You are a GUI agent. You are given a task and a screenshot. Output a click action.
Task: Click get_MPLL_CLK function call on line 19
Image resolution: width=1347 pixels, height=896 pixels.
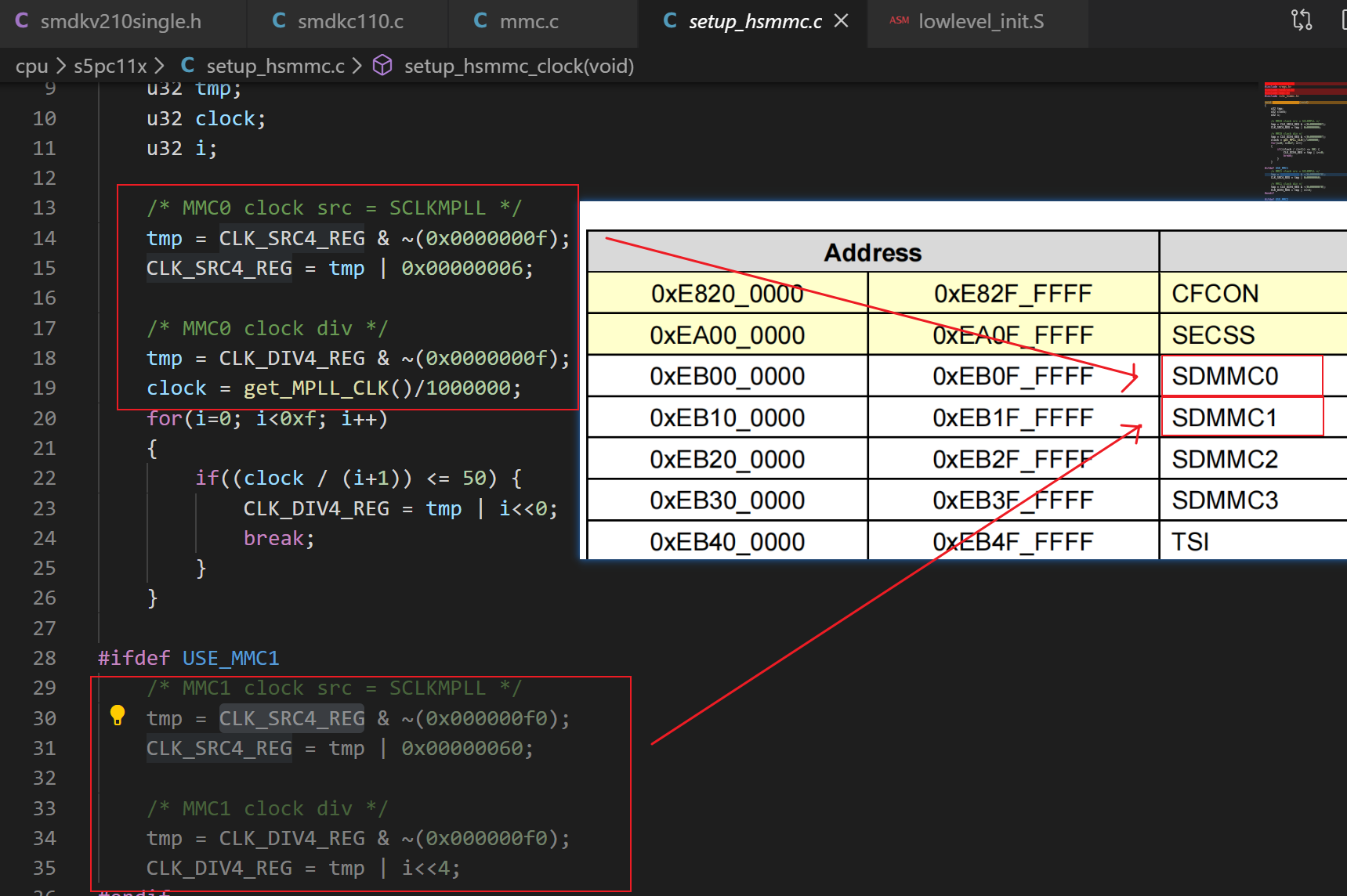tap(316, 388)
